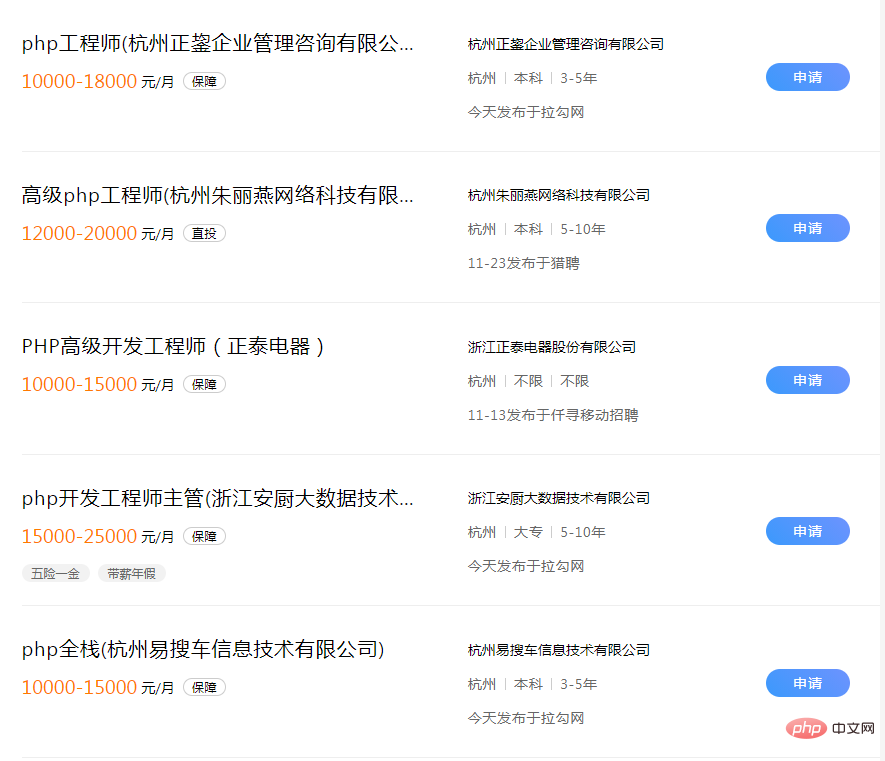Click 3-5年 experience on 杭州易搜车 listing

coord(579,684)
